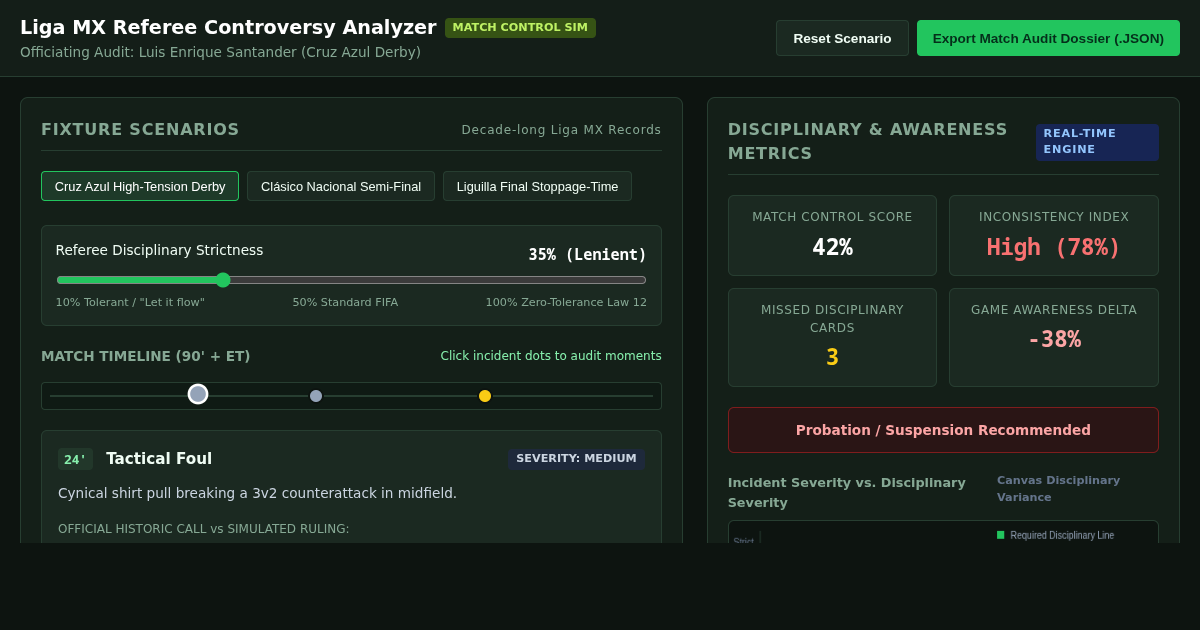The image size is (1200, 630).
Task: Click the 100% Zero-Tolerance Law 12 label
Action: click(566, 302)
